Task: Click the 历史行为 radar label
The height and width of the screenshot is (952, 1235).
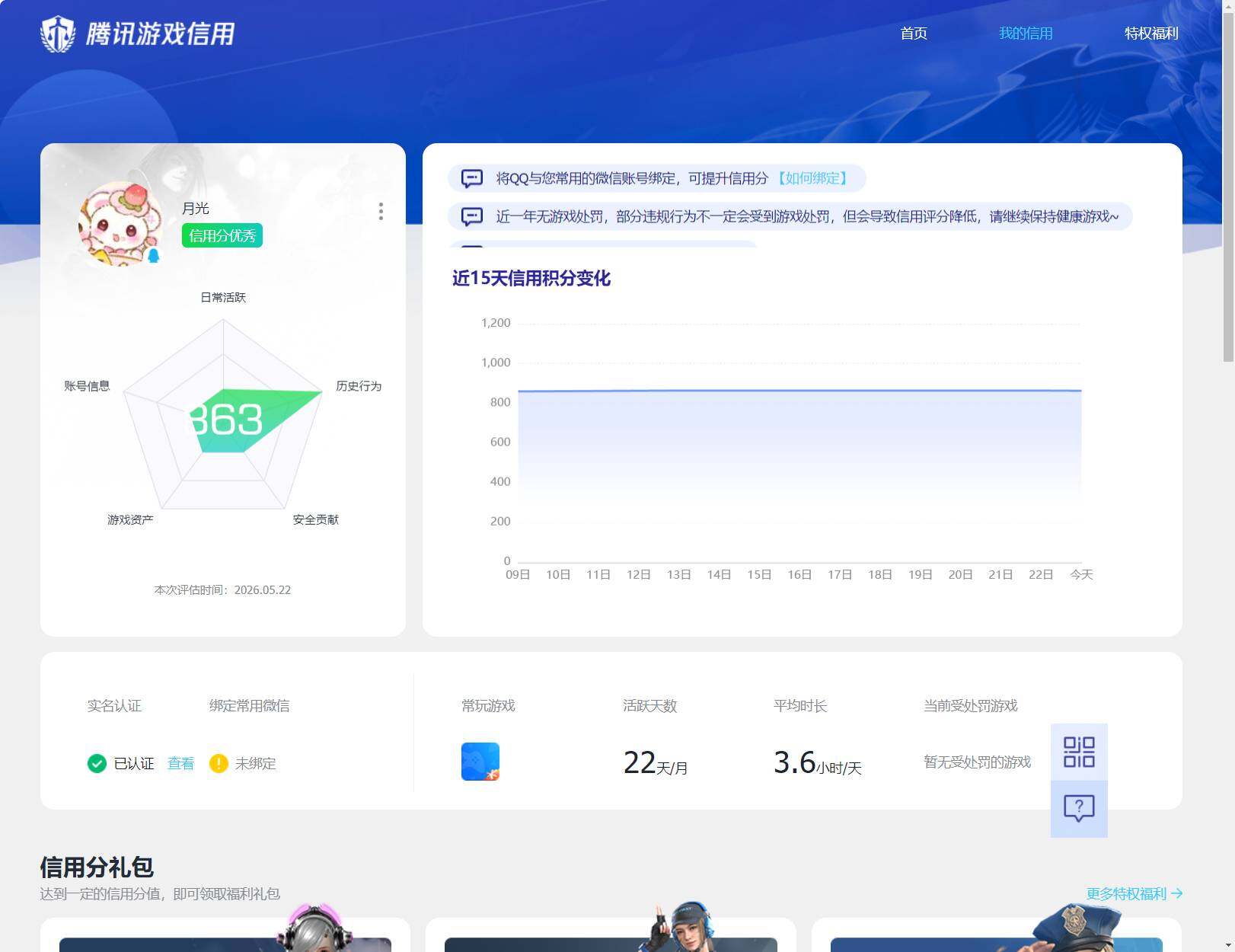Action: 359,386
